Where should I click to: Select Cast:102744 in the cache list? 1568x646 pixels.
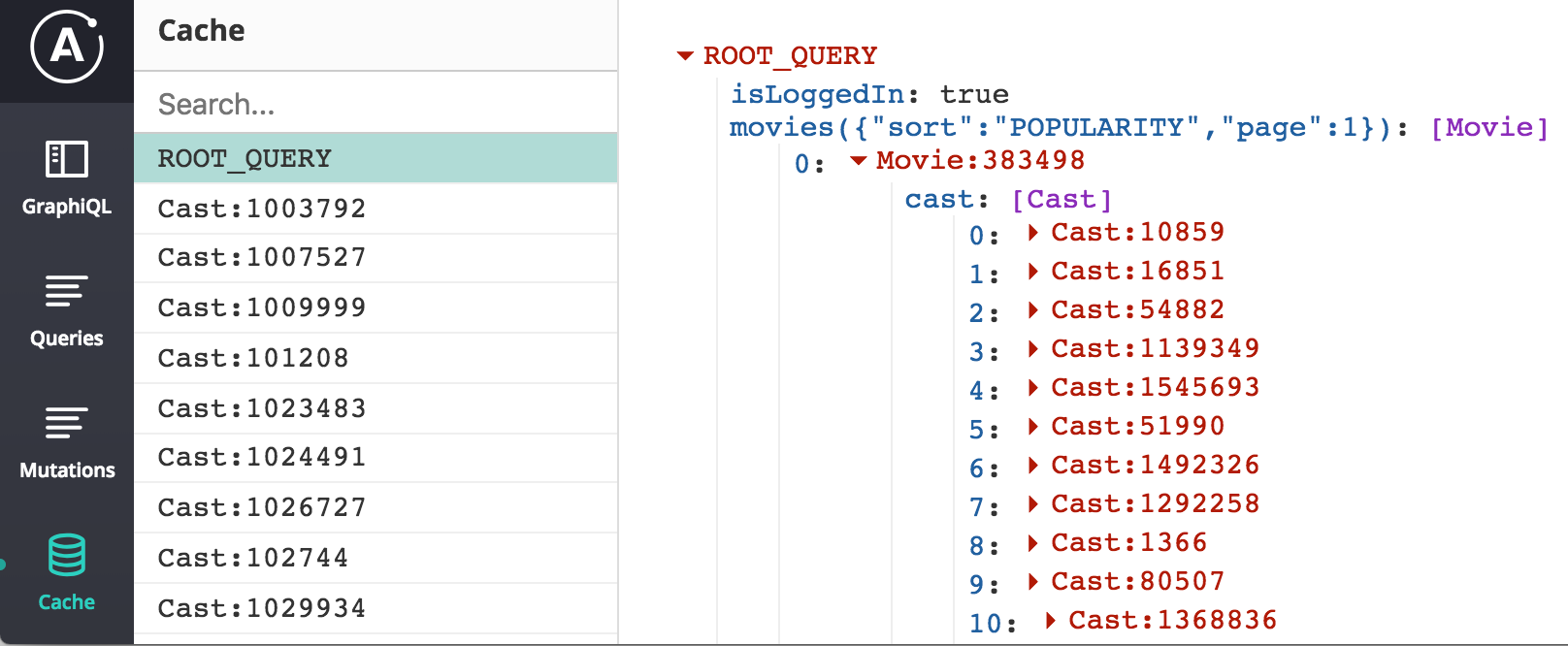pyautogui.click(x=376, y=558)
